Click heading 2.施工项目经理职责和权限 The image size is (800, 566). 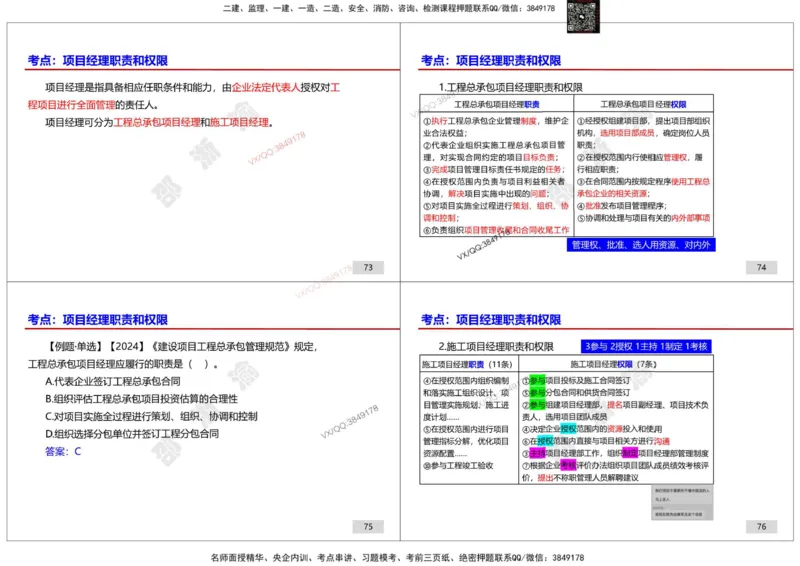click(x=496, y=347)
